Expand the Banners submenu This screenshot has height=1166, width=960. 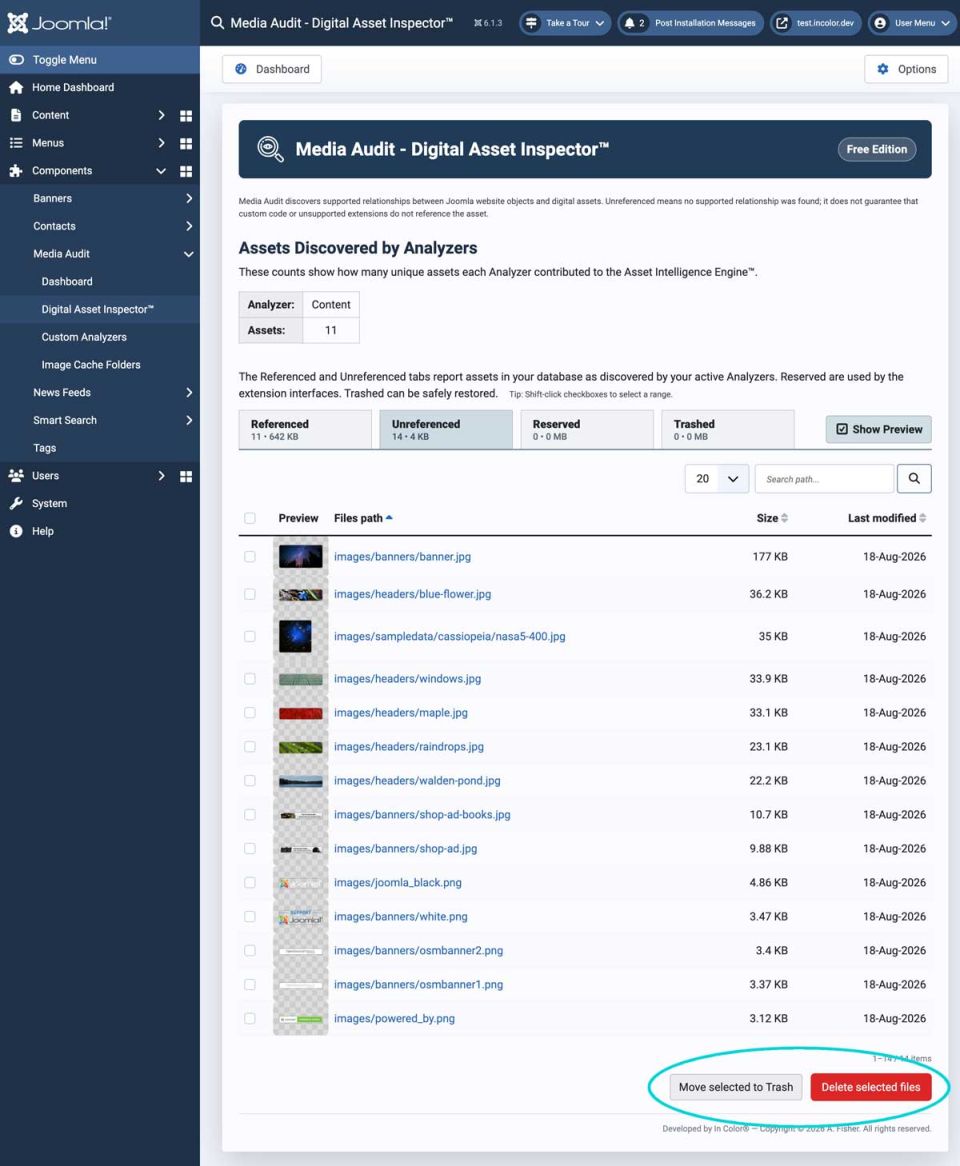tap(189, 199)
